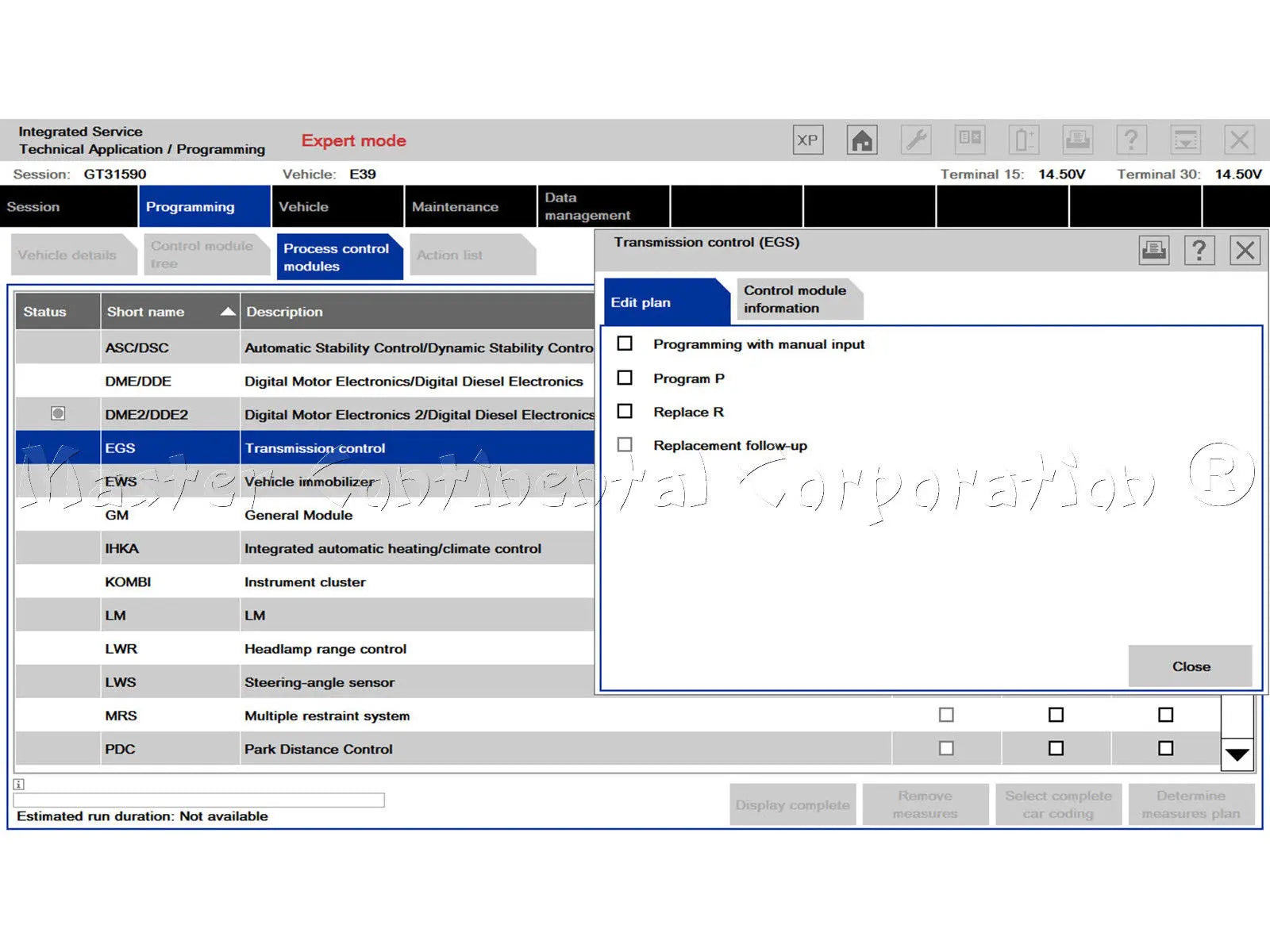Select the KOMBI Instrument cluster row
Screen dimensions: 1270x952
(x=305, y=582)
